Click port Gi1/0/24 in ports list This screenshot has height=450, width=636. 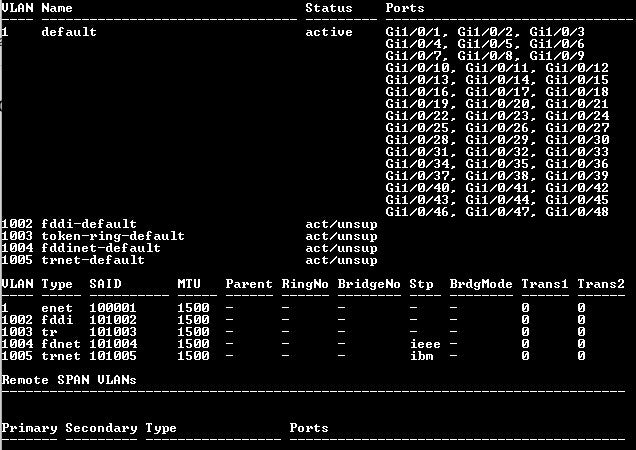pos(577,116)
